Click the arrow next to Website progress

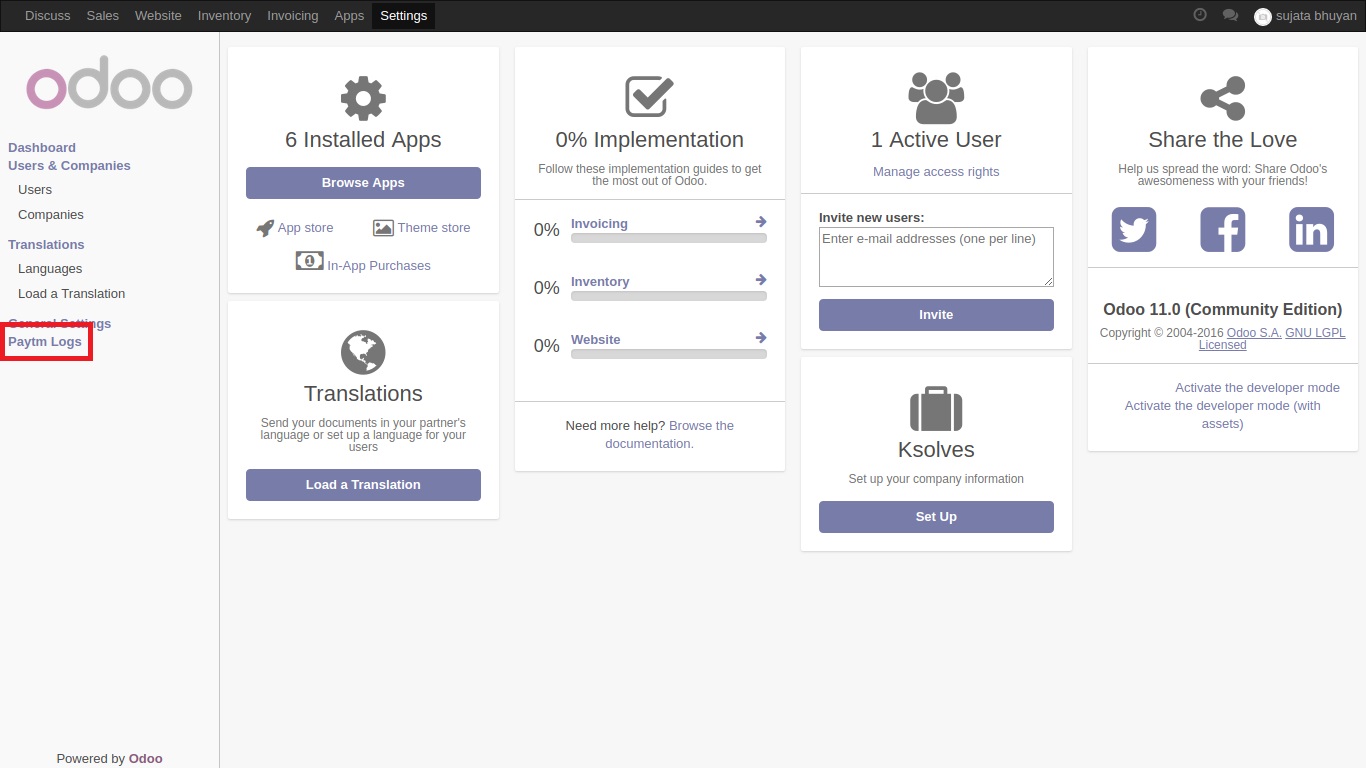pos(761,338)
